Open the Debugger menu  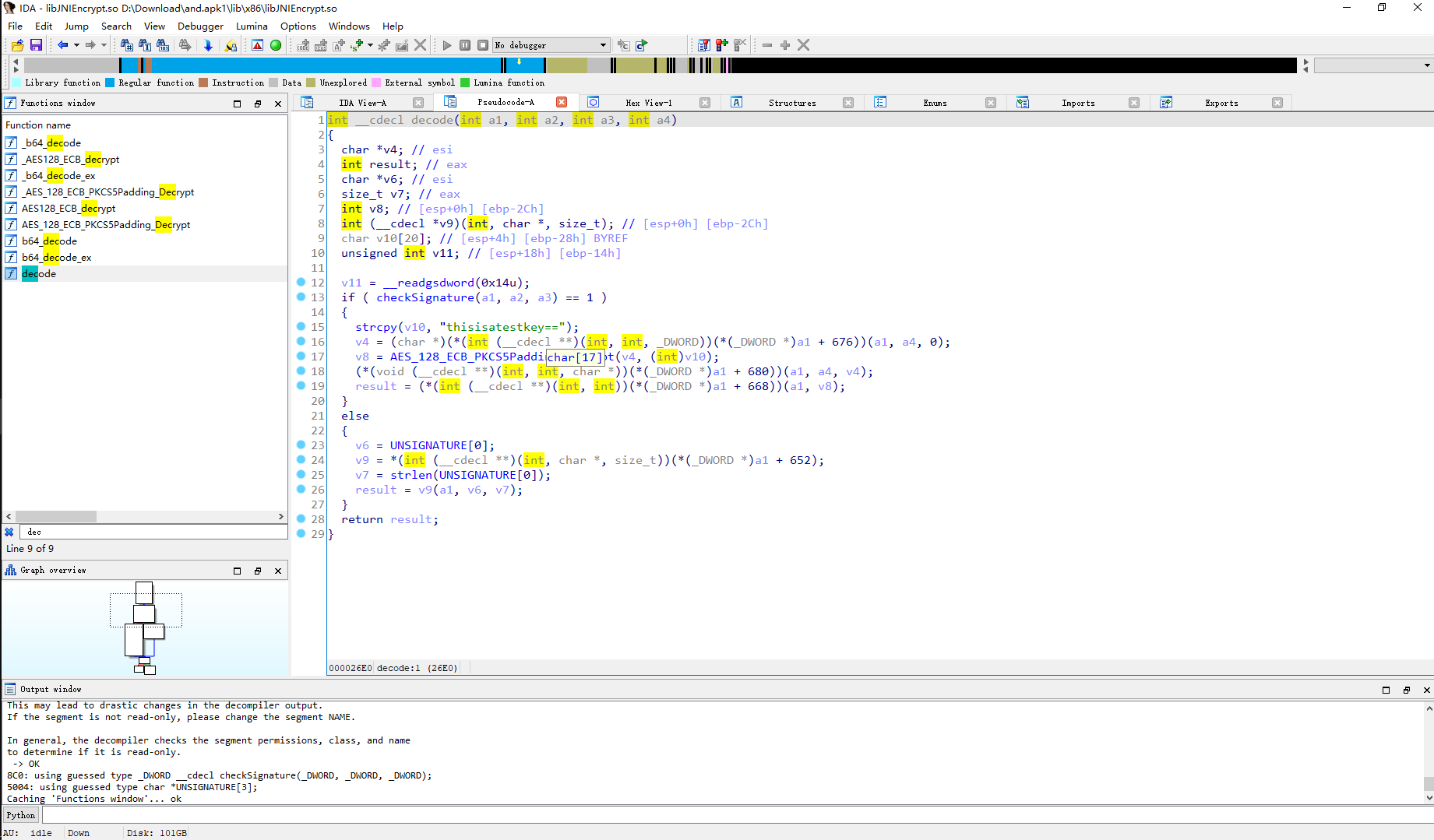[x=200, y=26]
